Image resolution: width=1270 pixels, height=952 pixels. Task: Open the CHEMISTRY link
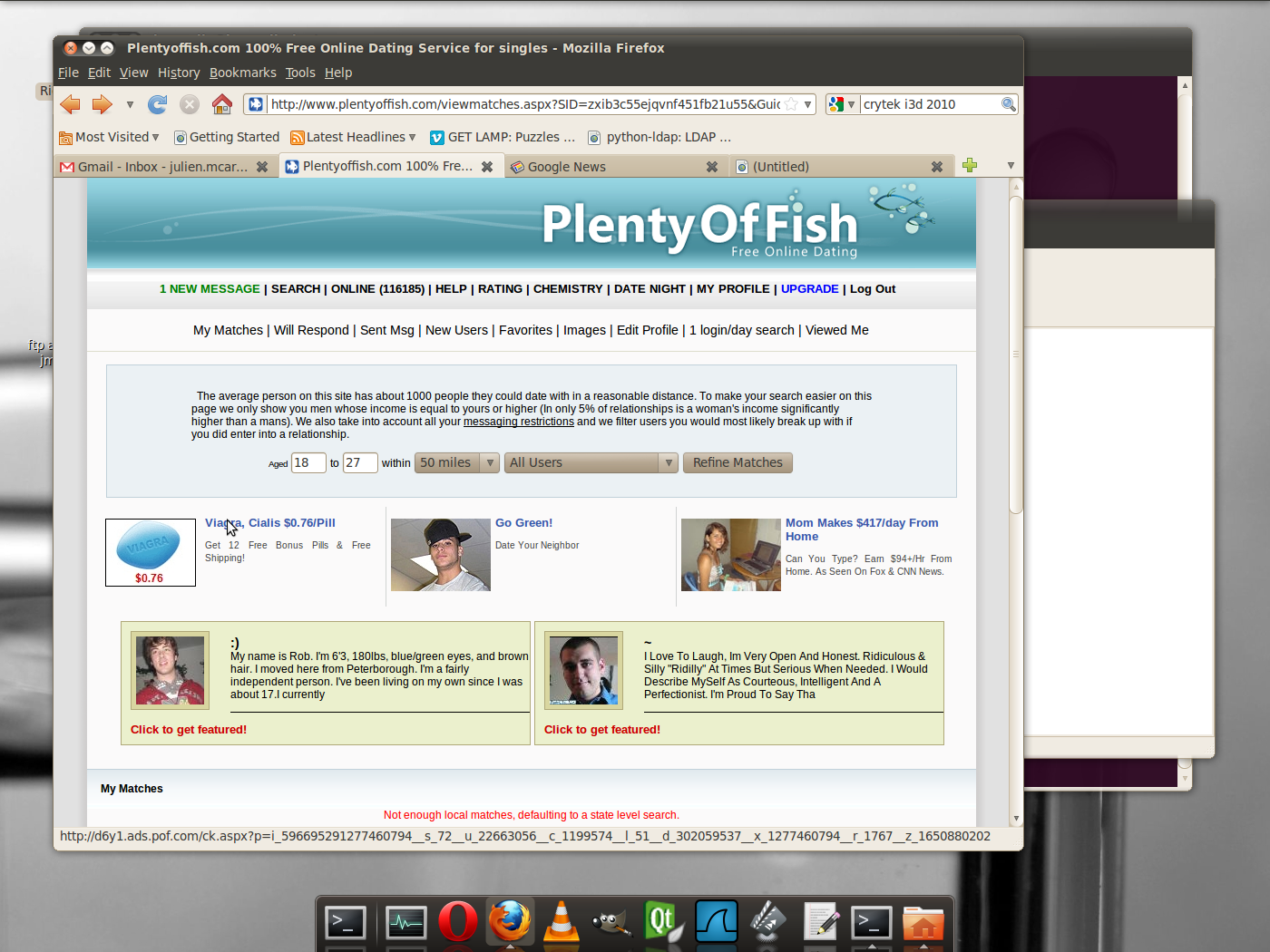tap(568, 289)
